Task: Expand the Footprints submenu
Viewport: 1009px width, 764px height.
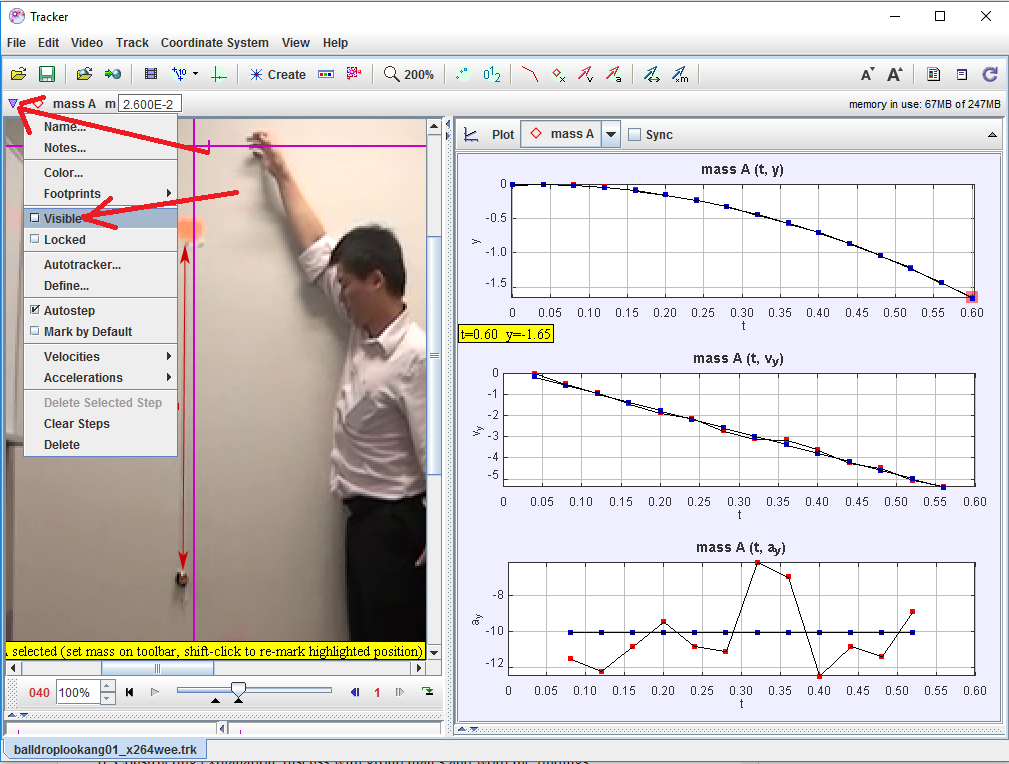Action: (100, 194)
